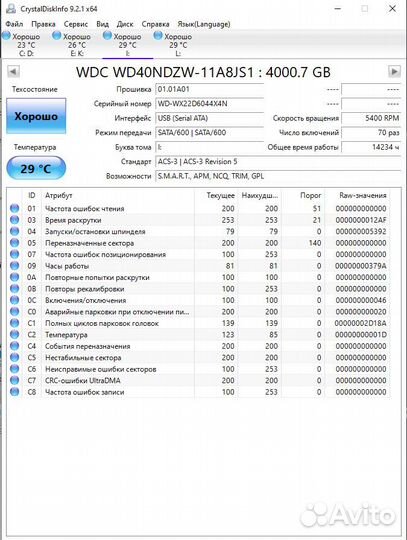Click status icon for attribute 05
The height and width of the screenshot is (540, 407).
[14, 243]
